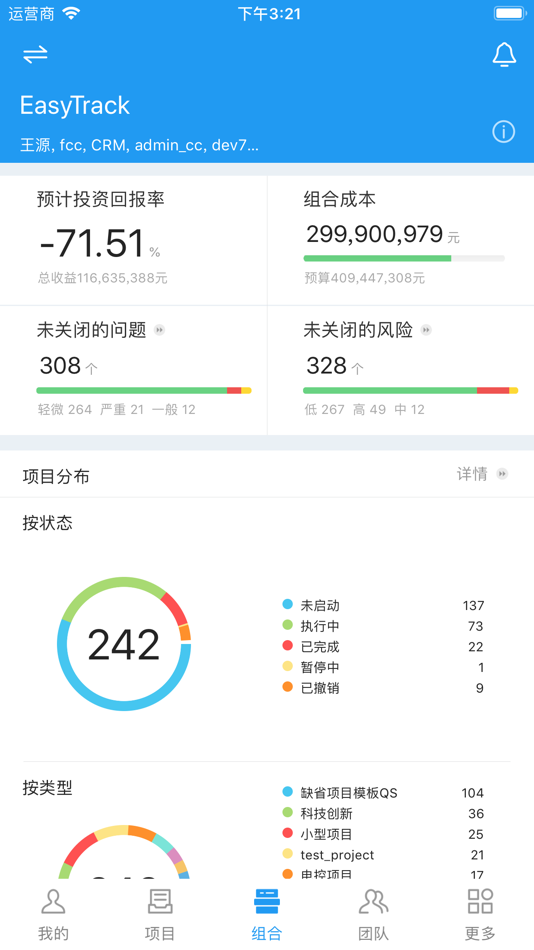The image size is (534, 950).
Task: Open the 未关闭的风险 arrow icon
Action: (x=426, y=330)
